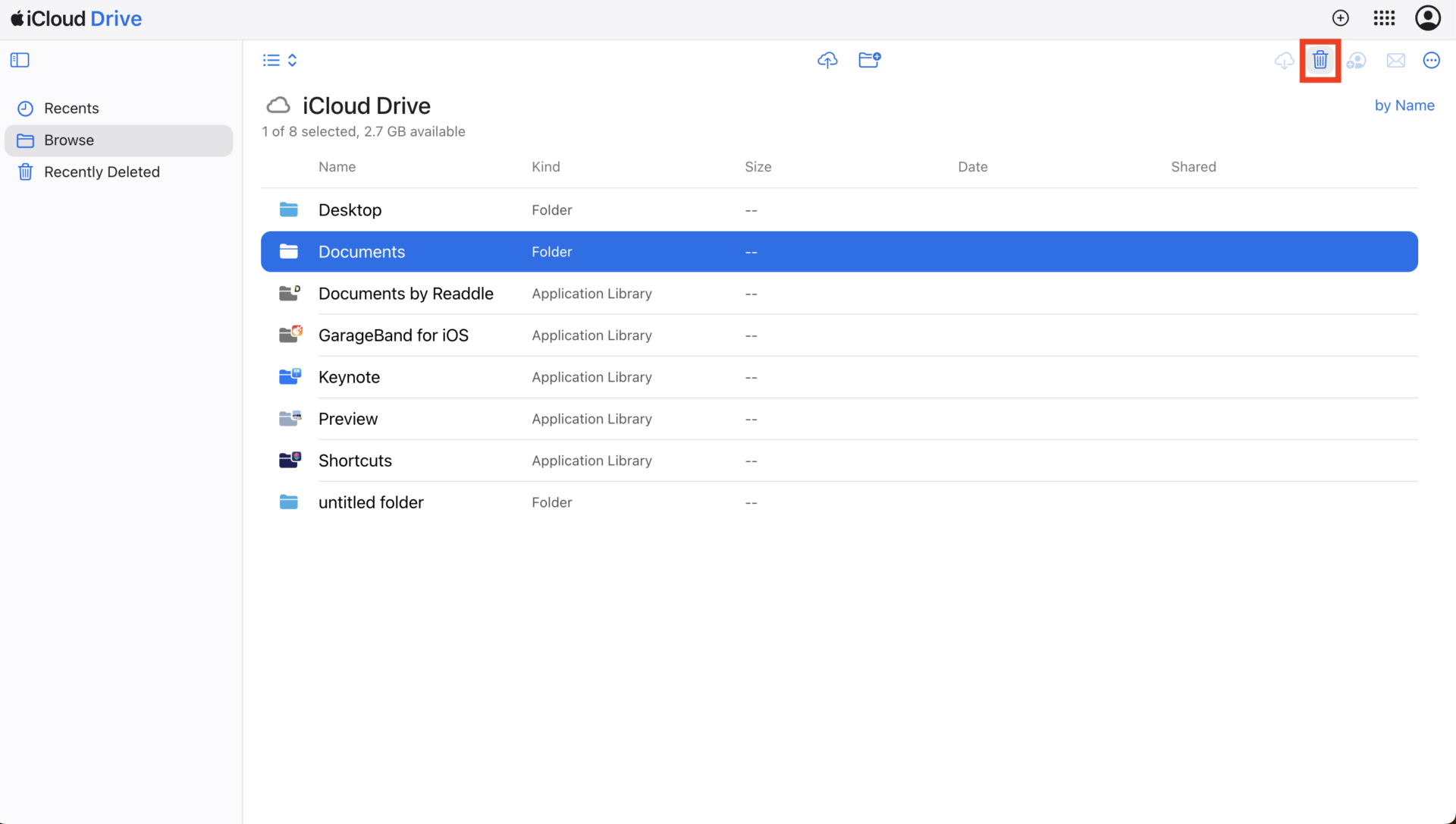Select the untitled folder row

[371, 502]
